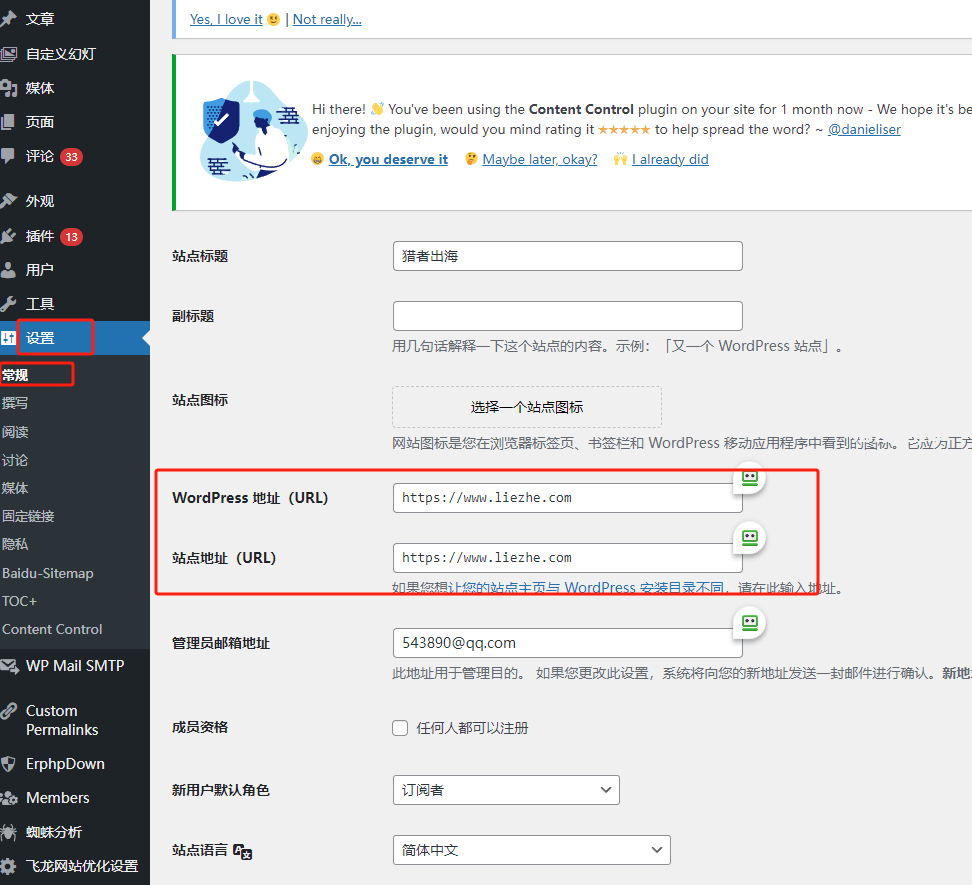Viewport: 972px width, 885px height.
Task: Open 撰写 settings submenu
Action: (15, 403)
